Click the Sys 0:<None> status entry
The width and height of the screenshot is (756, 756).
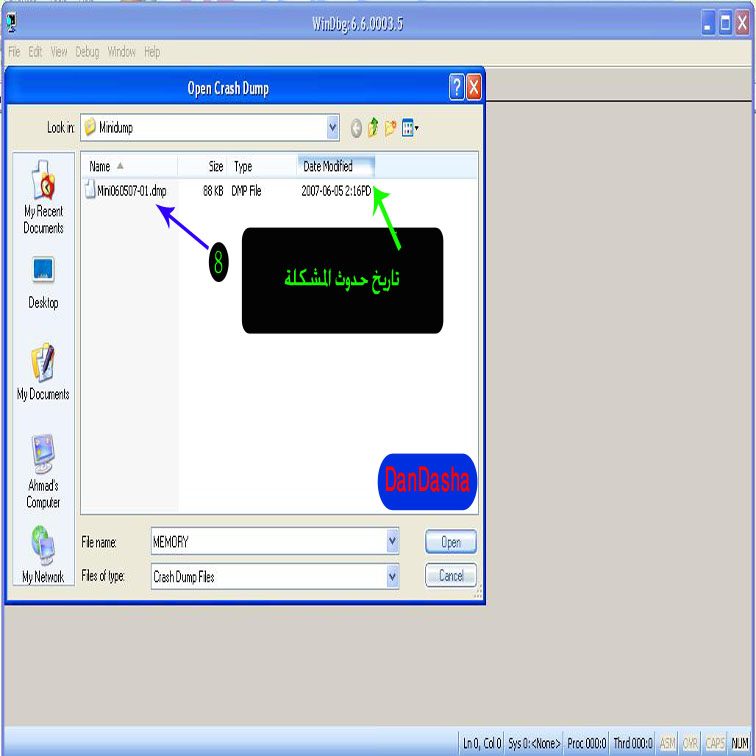(534, 743)
